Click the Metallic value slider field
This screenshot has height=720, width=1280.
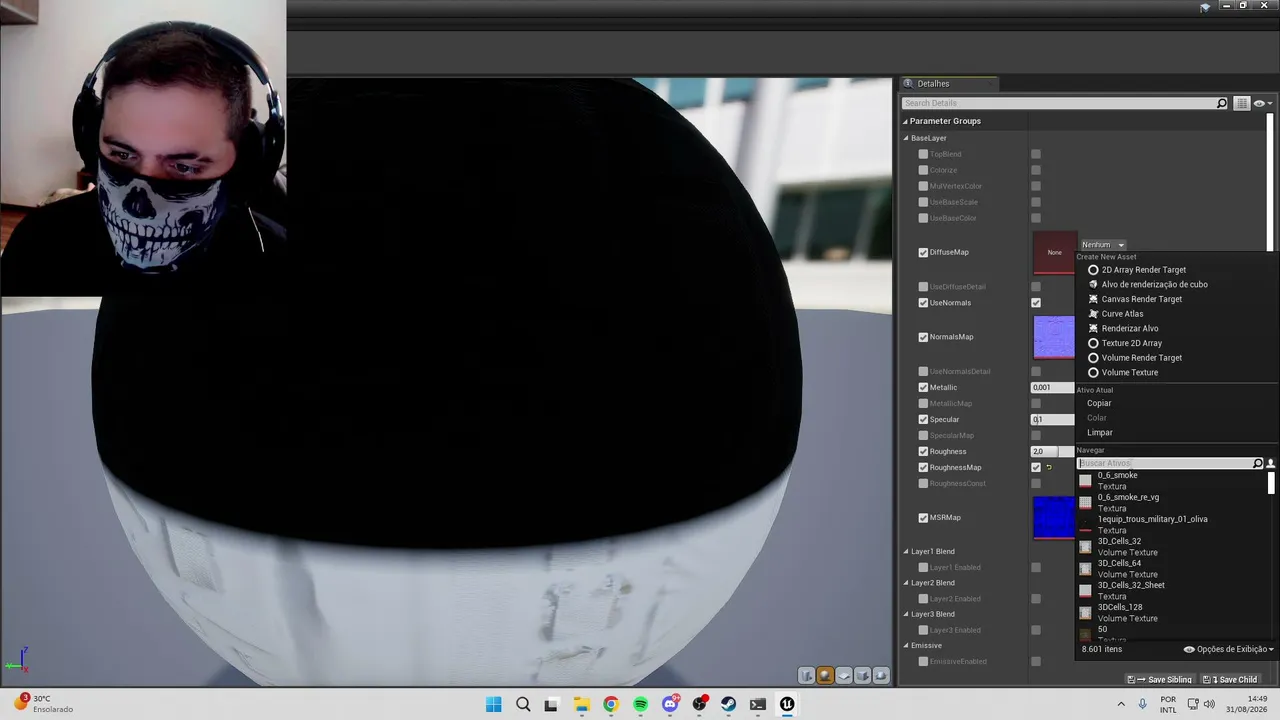pos(1053,388)
